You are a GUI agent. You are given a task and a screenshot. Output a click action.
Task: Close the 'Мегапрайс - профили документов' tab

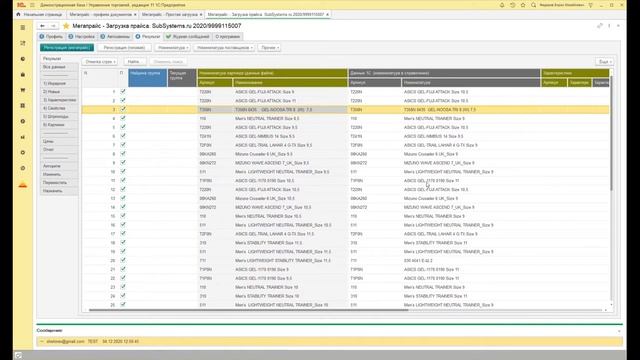point(135,14)
